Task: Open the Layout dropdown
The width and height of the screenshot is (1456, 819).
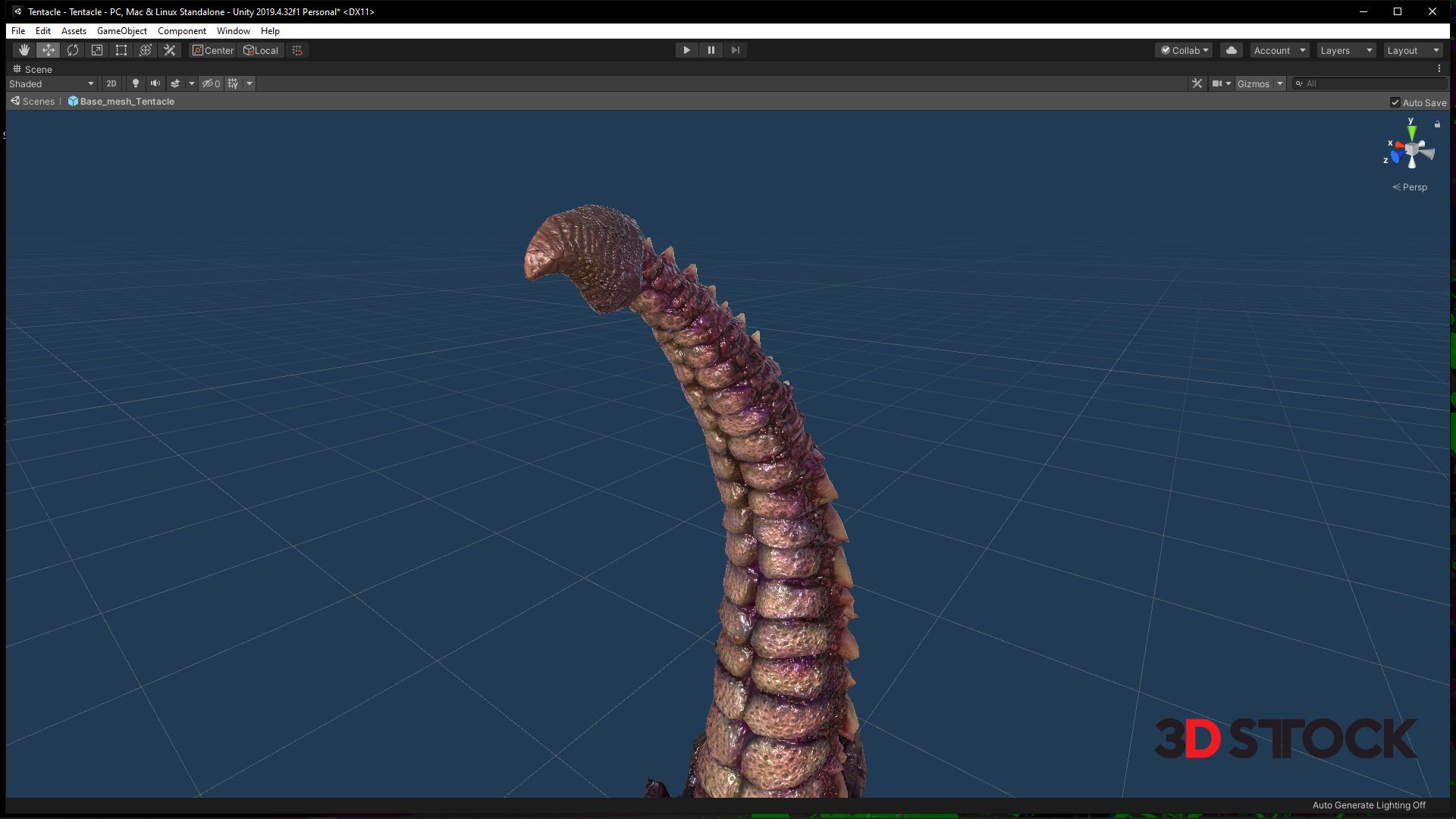Action: [1413, 50]
